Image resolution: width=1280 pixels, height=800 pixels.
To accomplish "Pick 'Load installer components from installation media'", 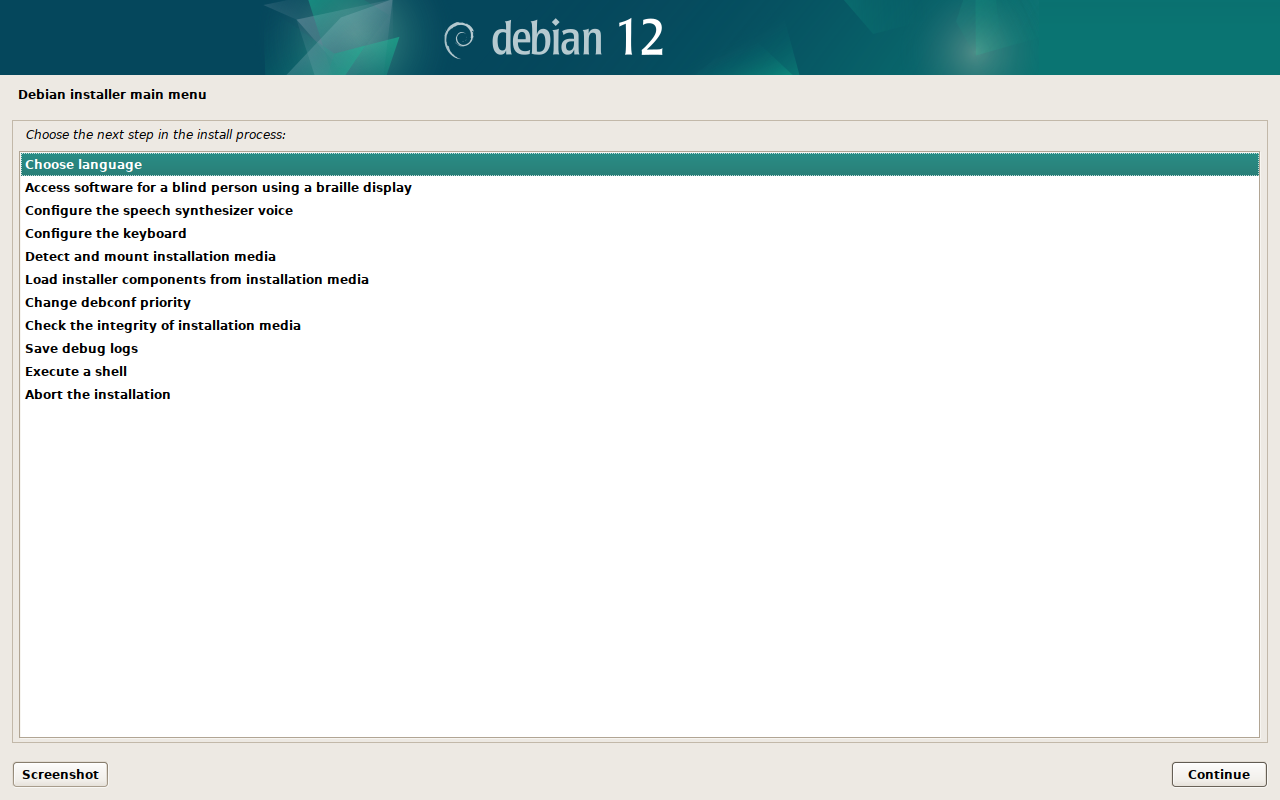I will [640, 280].
